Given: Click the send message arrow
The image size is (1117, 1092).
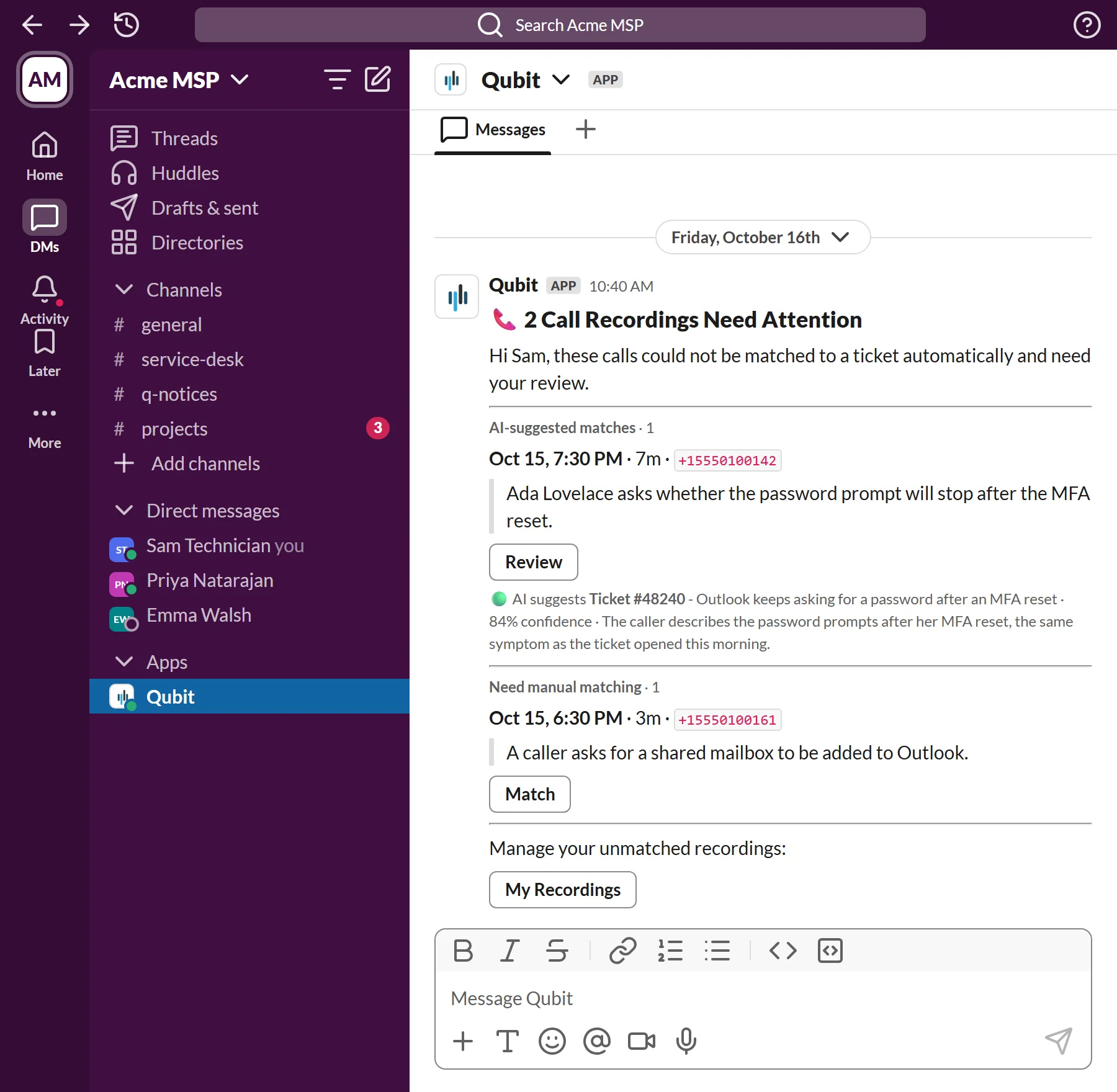Looking at the screenshot, I should click(x=1059, y=1041).
